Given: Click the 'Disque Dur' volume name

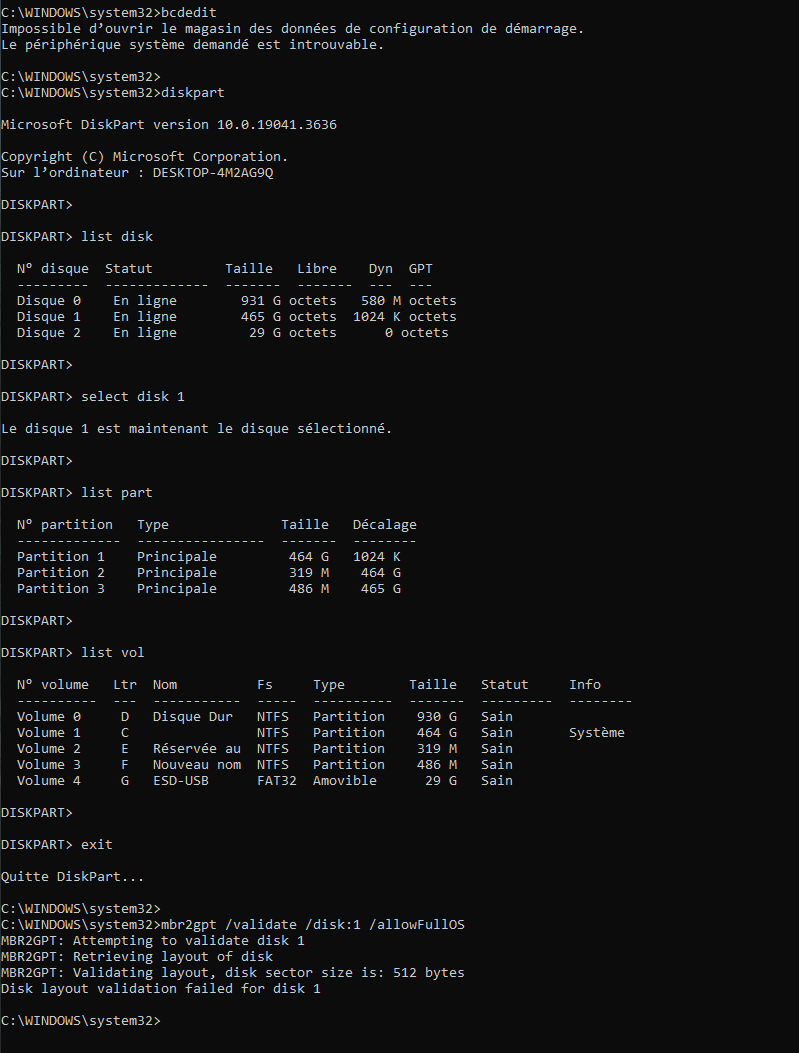Looking at the screenshot, I should (193, 717).
